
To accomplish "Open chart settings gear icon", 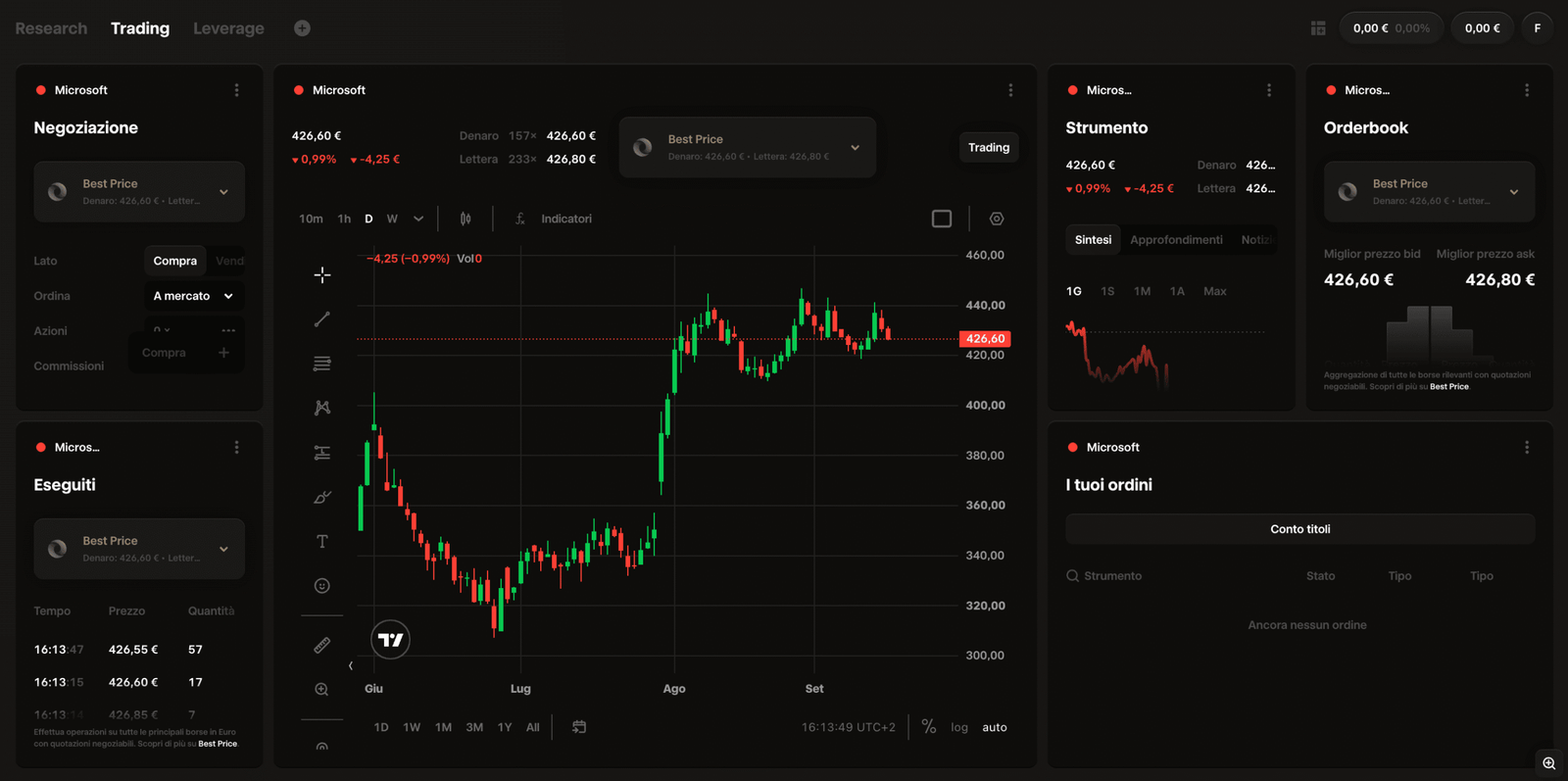I will (x=997, y=219).
